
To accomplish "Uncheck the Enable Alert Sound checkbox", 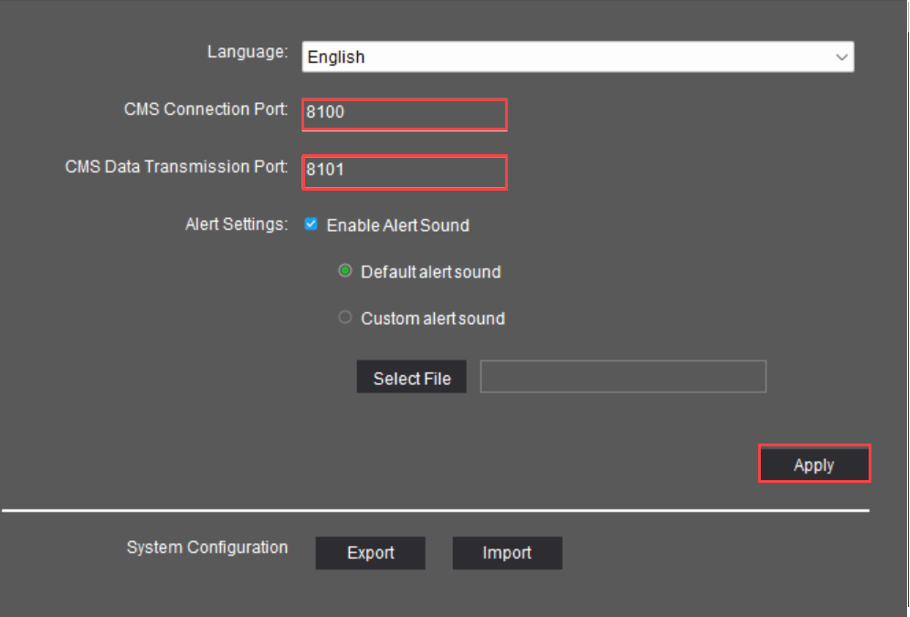I will [311, 225].
